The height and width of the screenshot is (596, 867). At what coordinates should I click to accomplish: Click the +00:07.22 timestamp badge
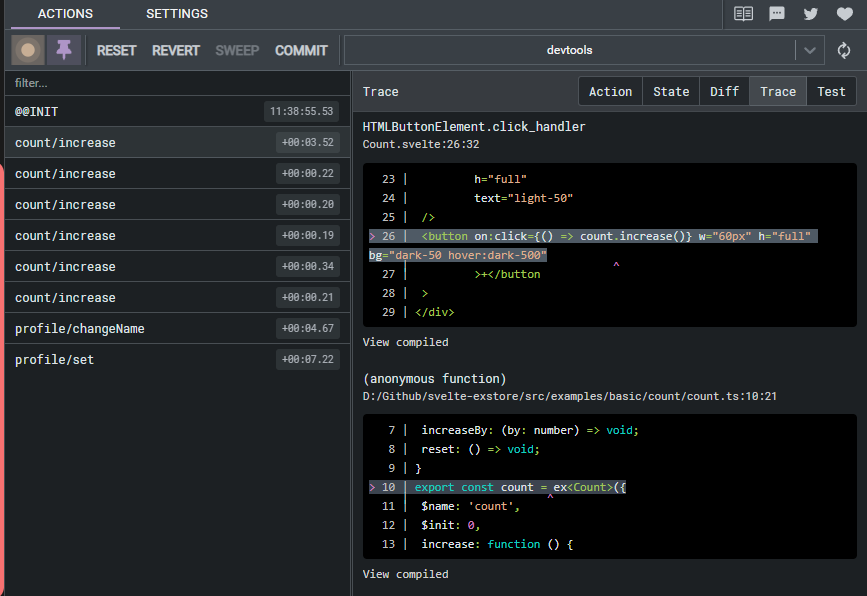(x=307, y=359)
